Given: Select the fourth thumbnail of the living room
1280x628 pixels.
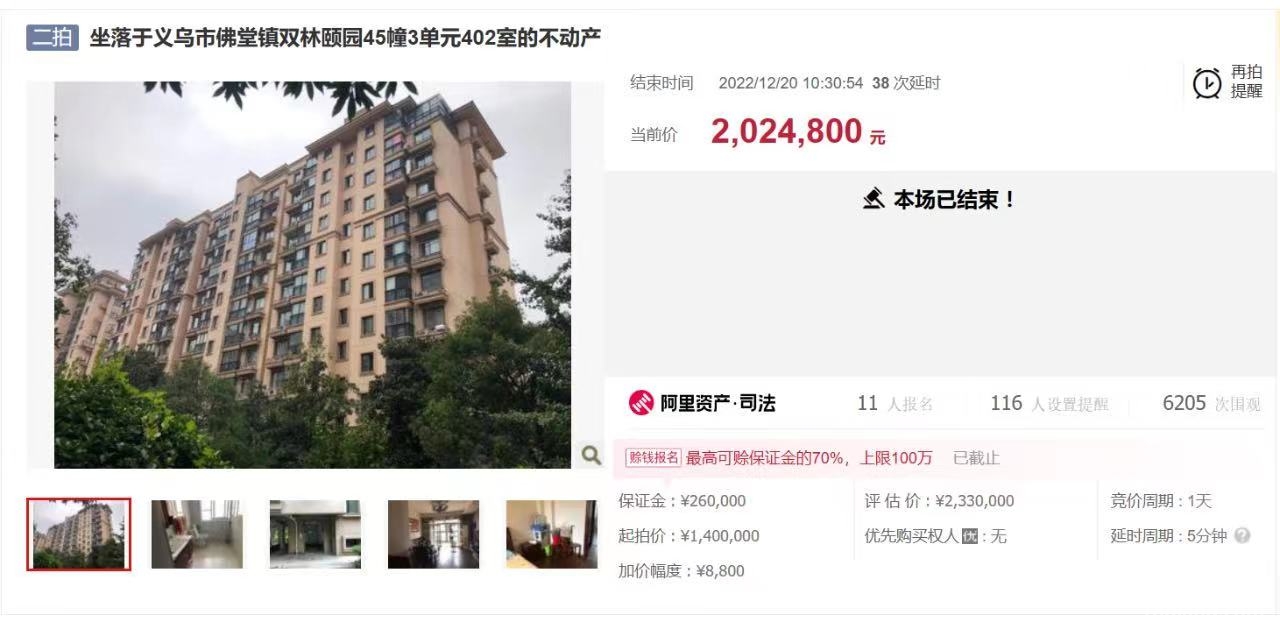Looking at the screenshot, I should pos(433,534).
